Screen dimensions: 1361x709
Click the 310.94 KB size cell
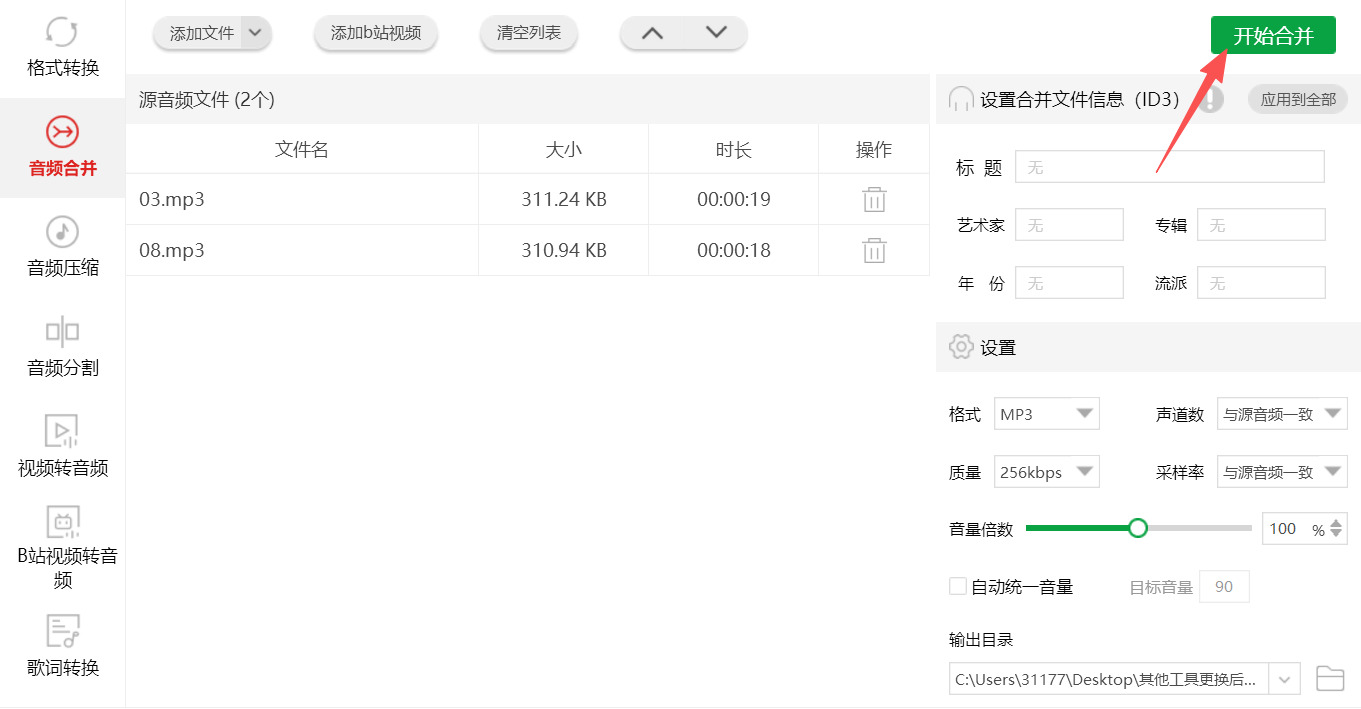pos(564,250)
